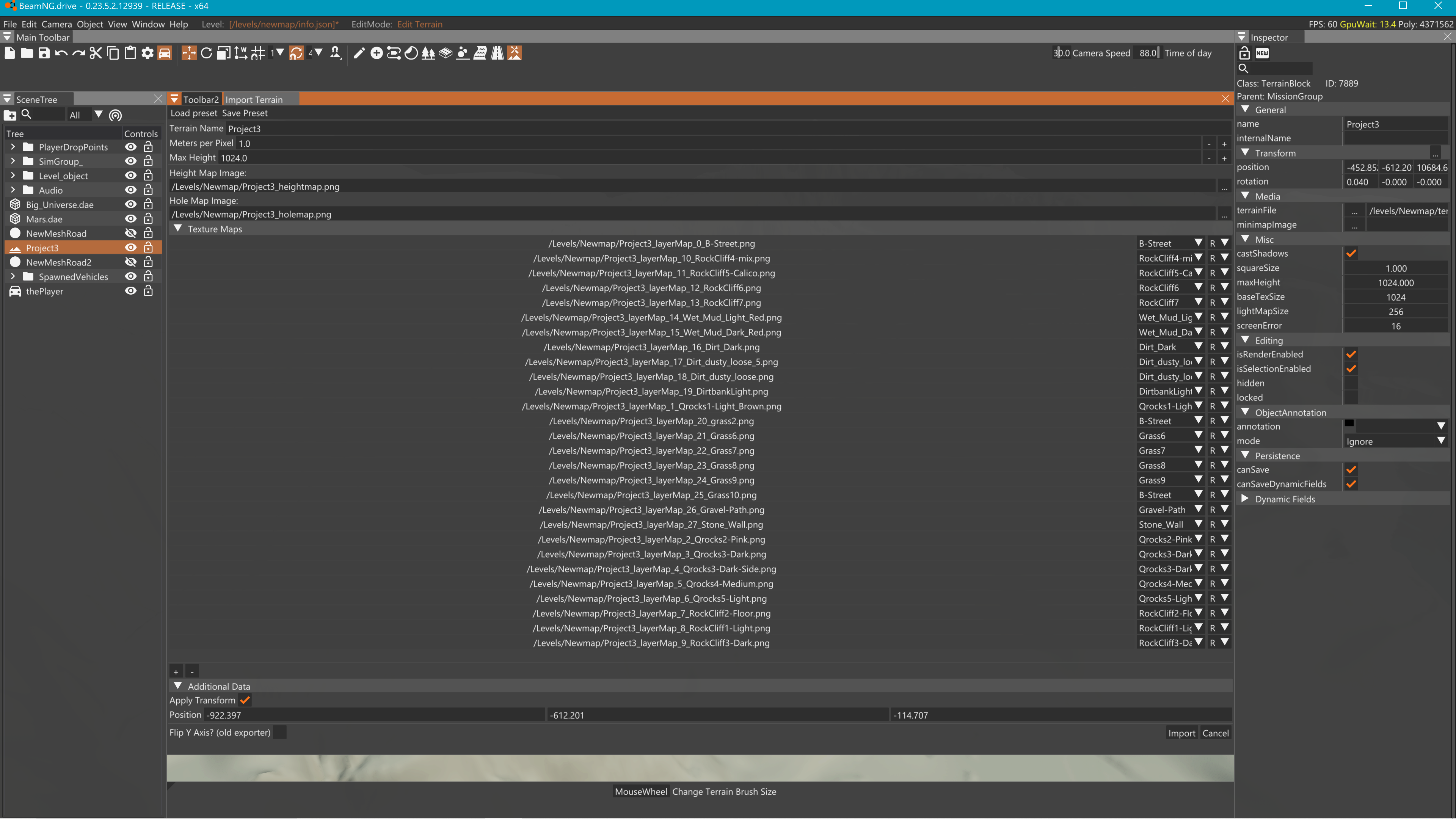Viewport: 1456px width, 819px height.
Task: Expand Dynamic Fields section
Action: (x=1244, y=499)
